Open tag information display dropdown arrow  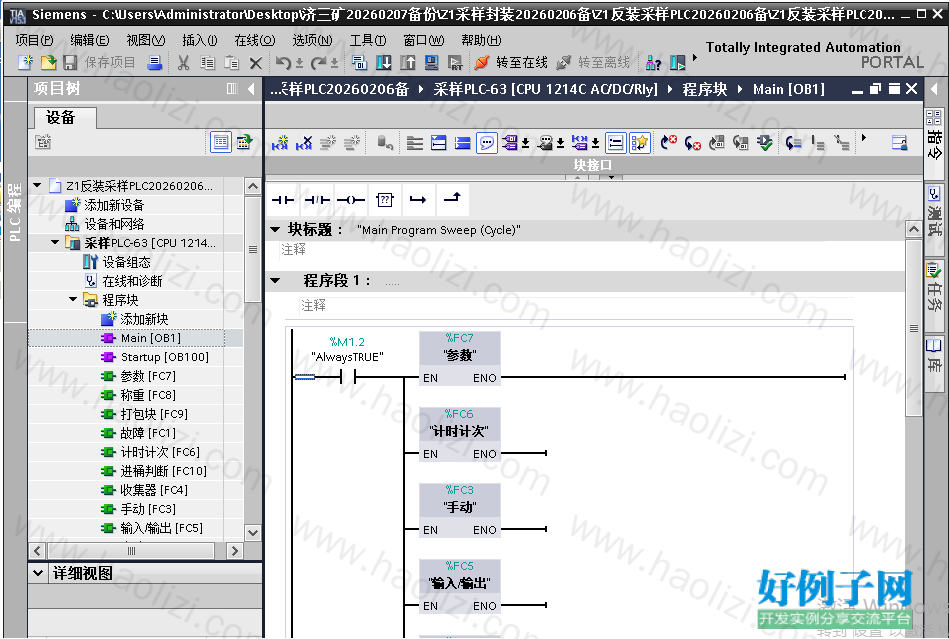(x=560, y=143)
